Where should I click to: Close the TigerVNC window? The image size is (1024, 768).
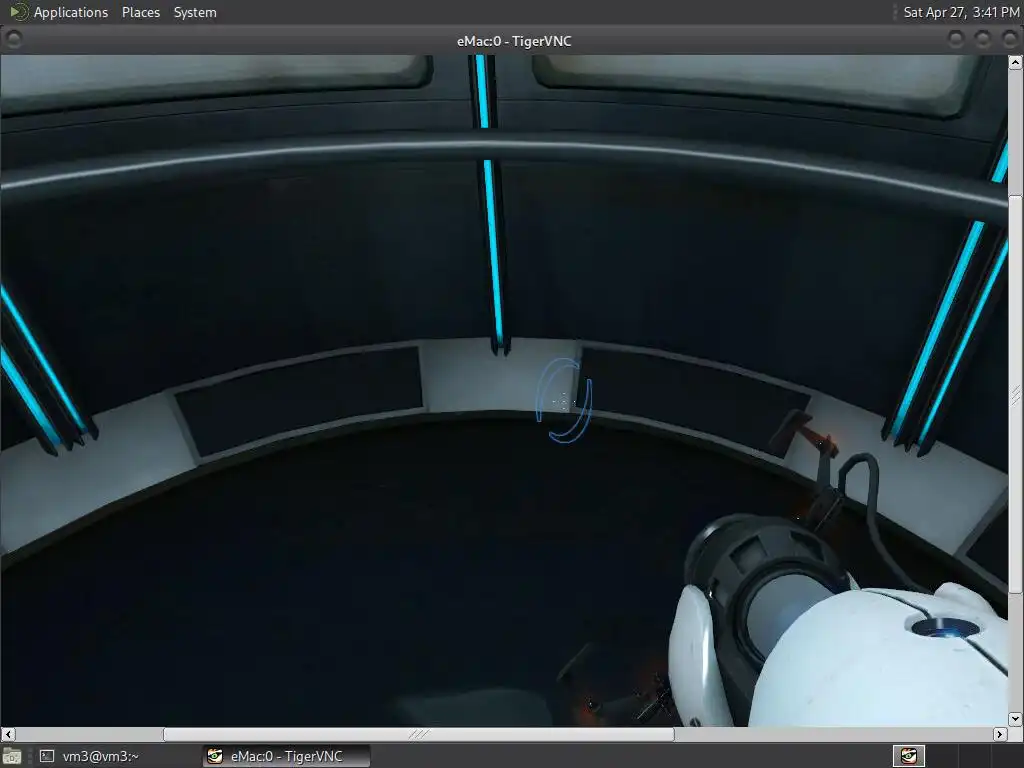tap(1010, 40)
